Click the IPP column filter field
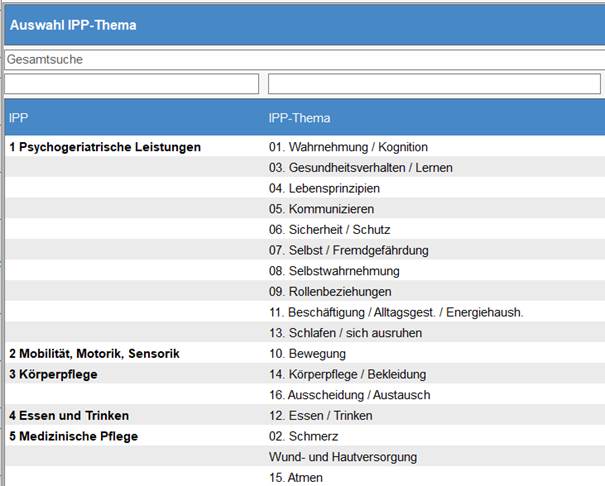 coord(132,84)
